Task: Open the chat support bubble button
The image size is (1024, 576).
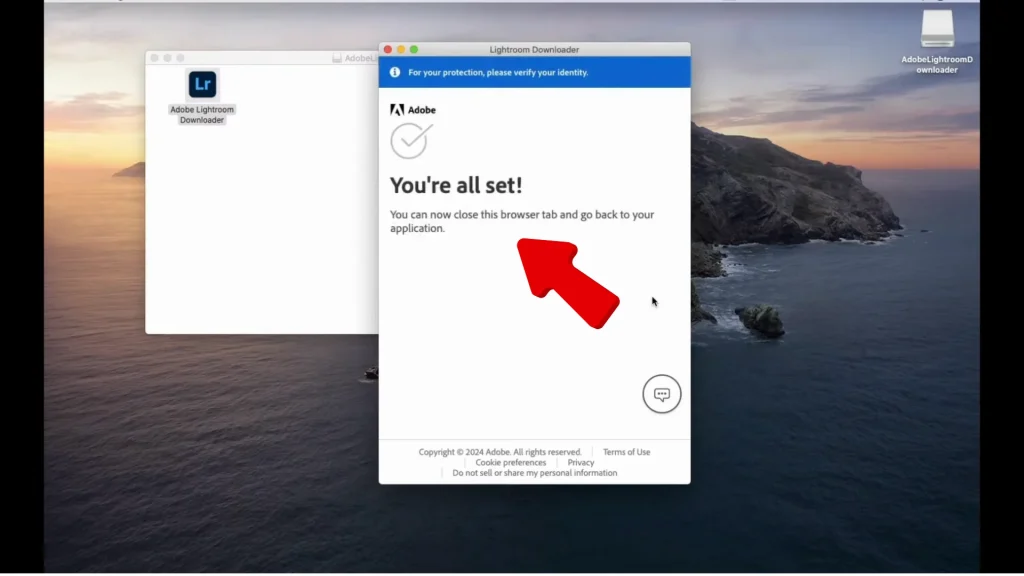Action: point(662,394)
